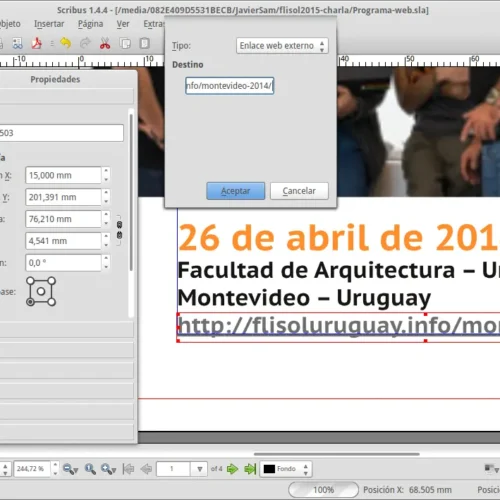The image size is (500, 500).
Task: Select bottom-left basepoint in Propiedades
Action: coord(30,302)
